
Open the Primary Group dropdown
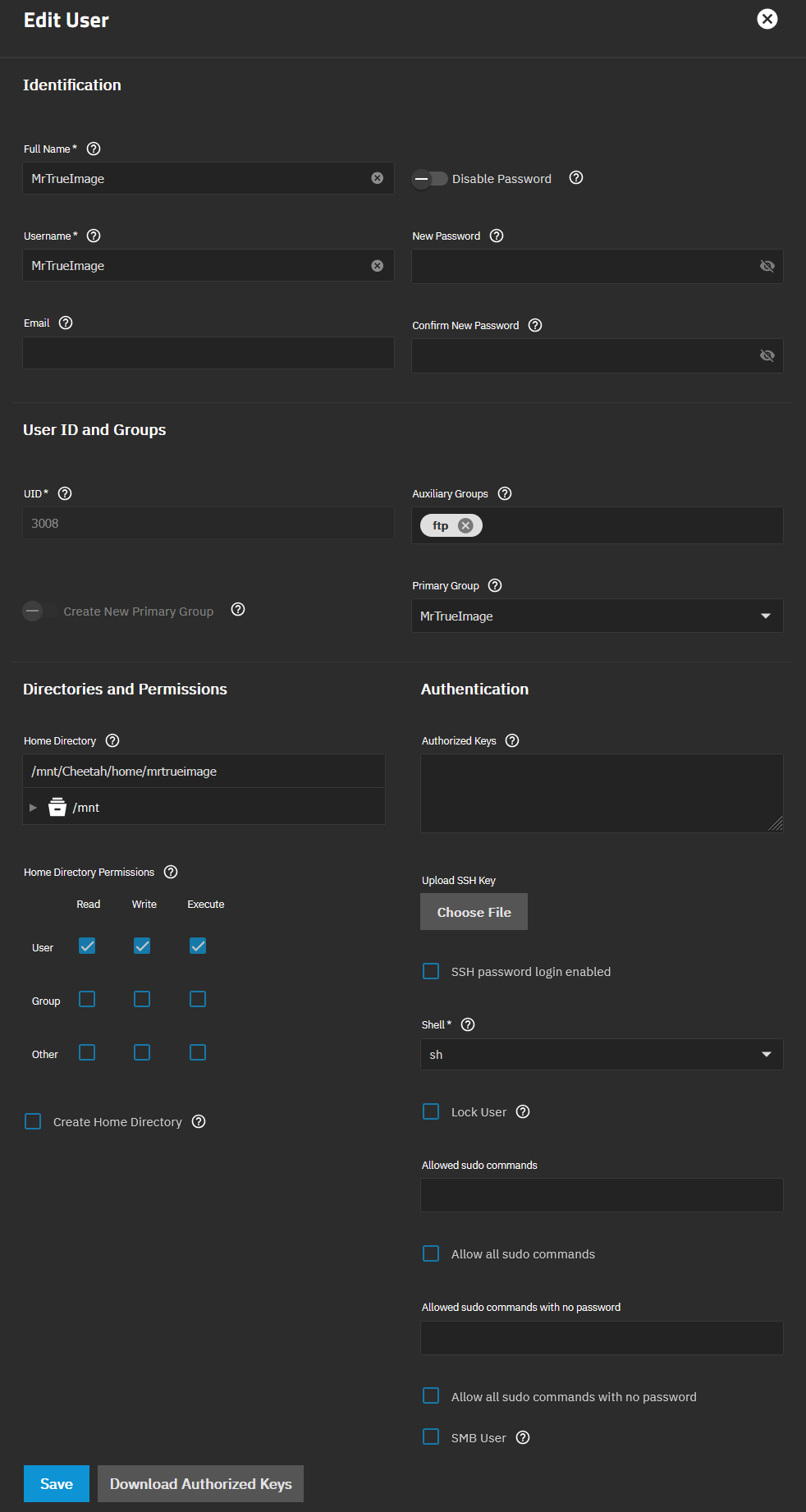point(597,616)
